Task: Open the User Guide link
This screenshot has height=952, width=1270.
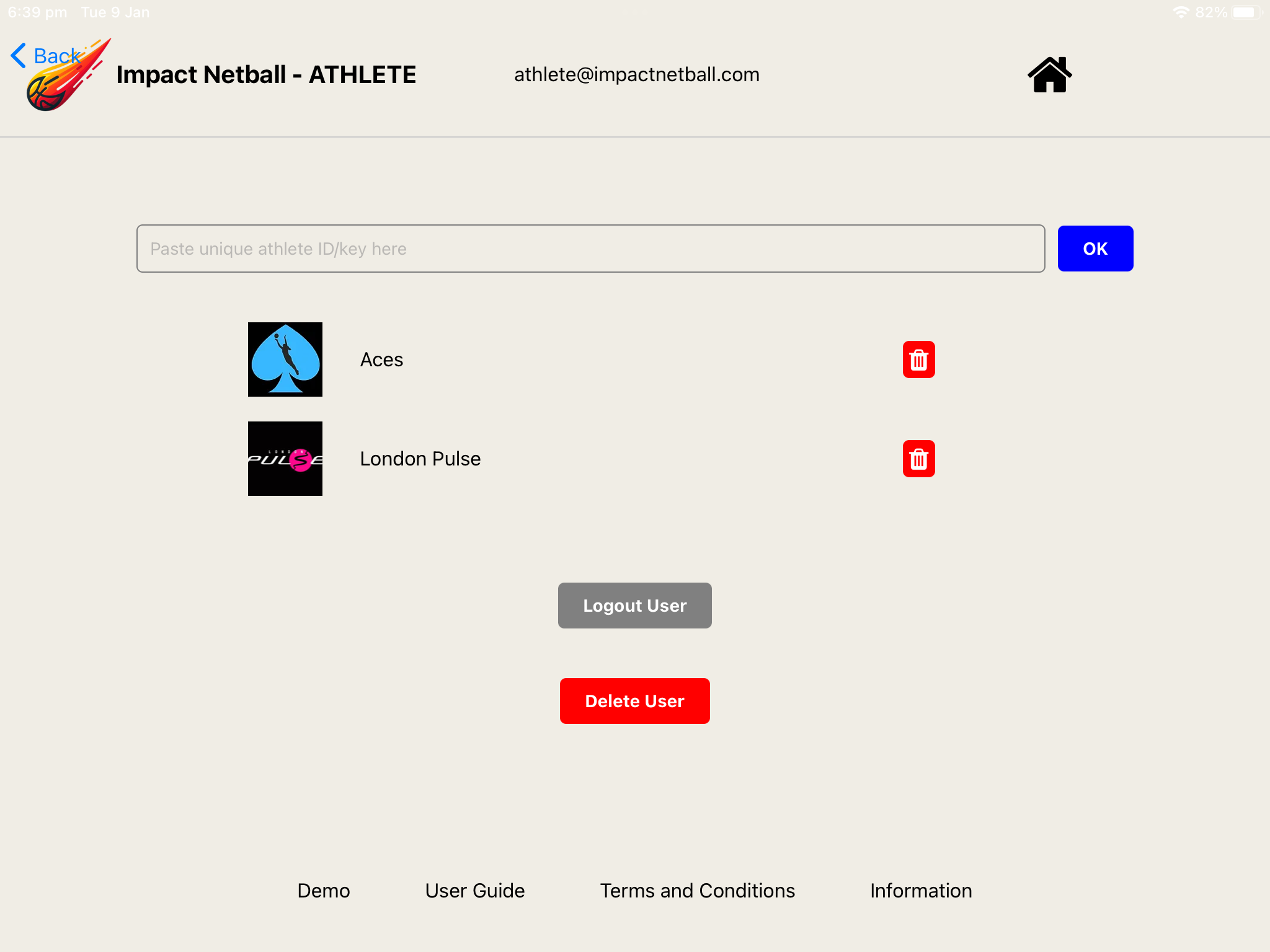Action: coord(475,891)
